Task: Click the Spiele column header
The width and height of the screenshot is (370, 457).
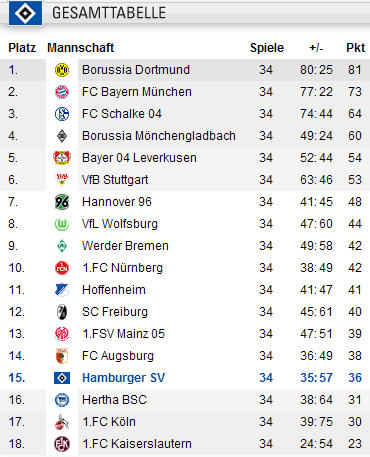Action: click(x=267, y=48)
